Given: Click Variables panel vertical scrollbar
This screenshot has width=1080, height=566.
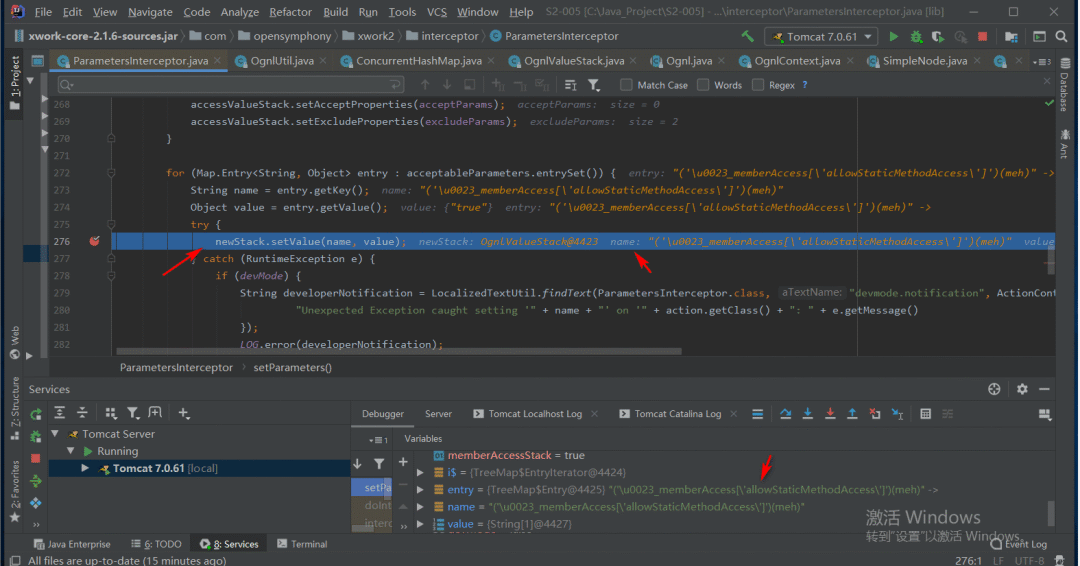Looking at the screenshot, I should point(1050,513).
